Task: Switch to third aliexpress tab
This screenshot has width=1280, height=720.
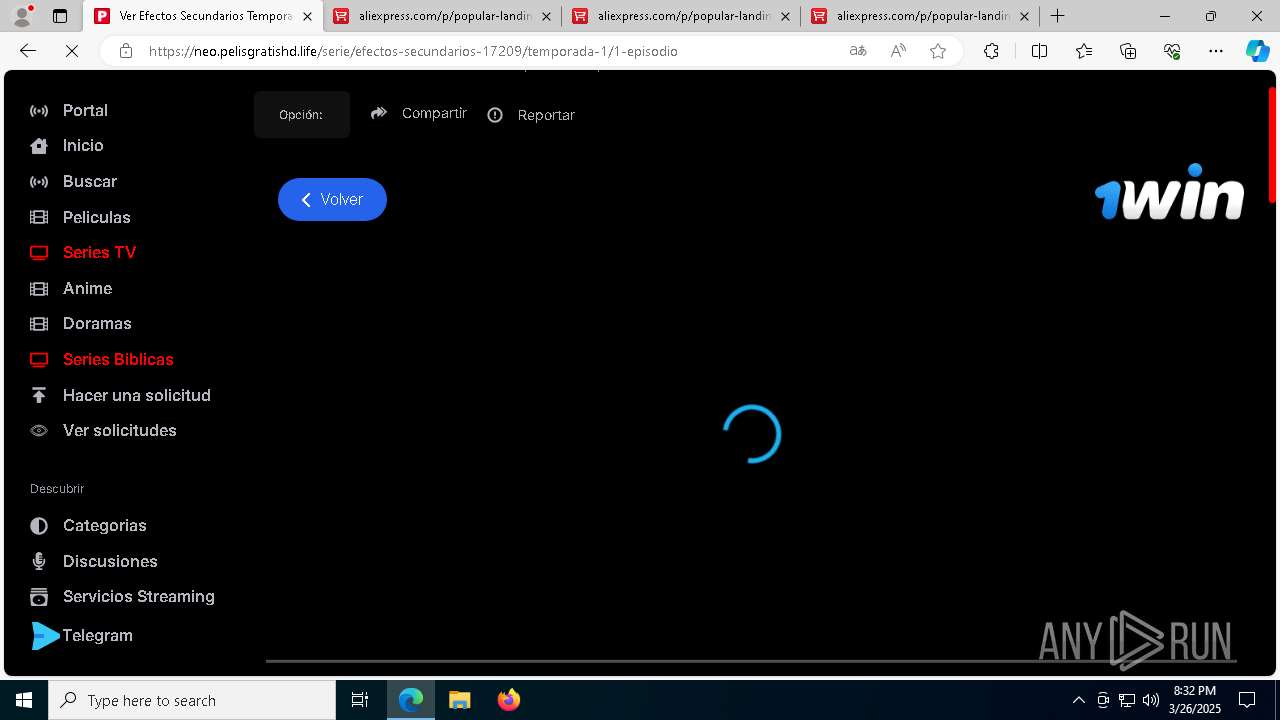Action: pyautogui.click(x=680, y=16)
